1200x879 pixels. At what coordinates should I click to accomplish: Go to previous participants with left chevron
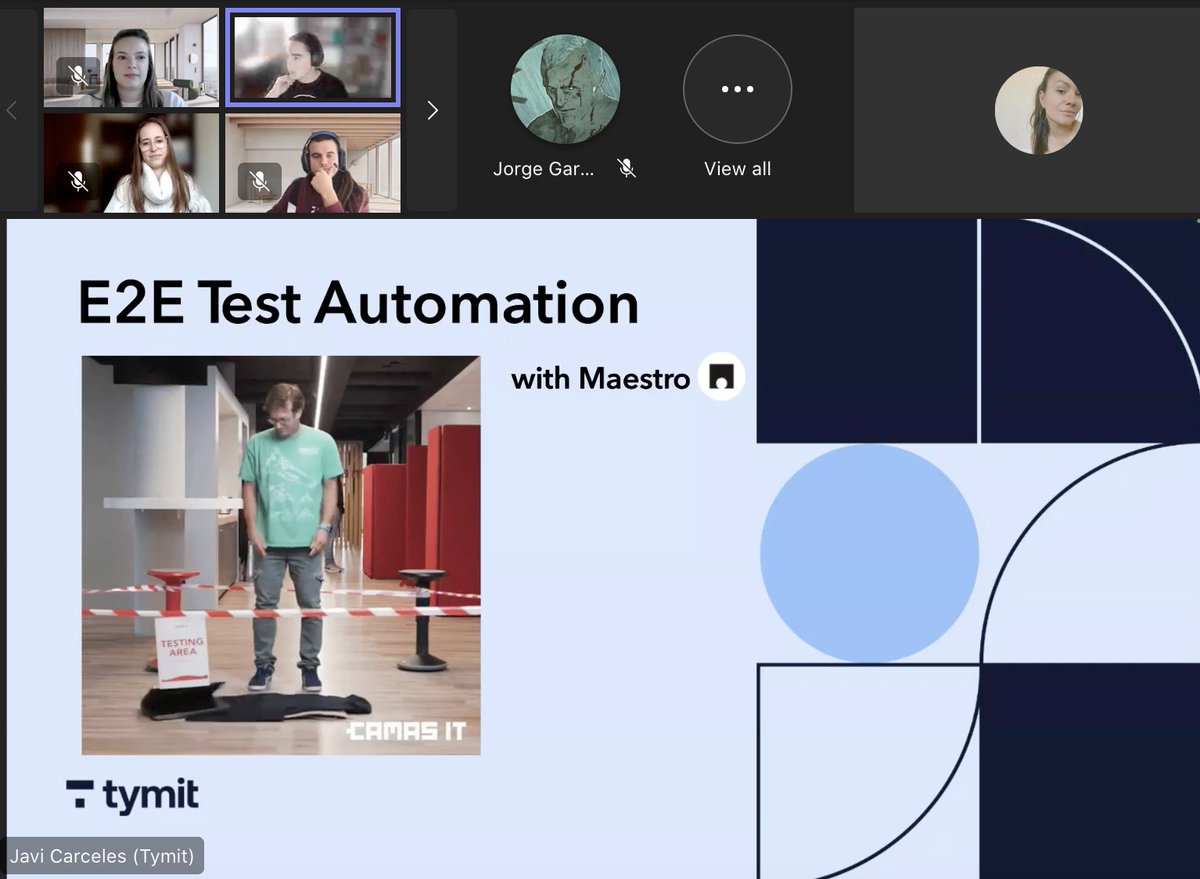point(12,110)
